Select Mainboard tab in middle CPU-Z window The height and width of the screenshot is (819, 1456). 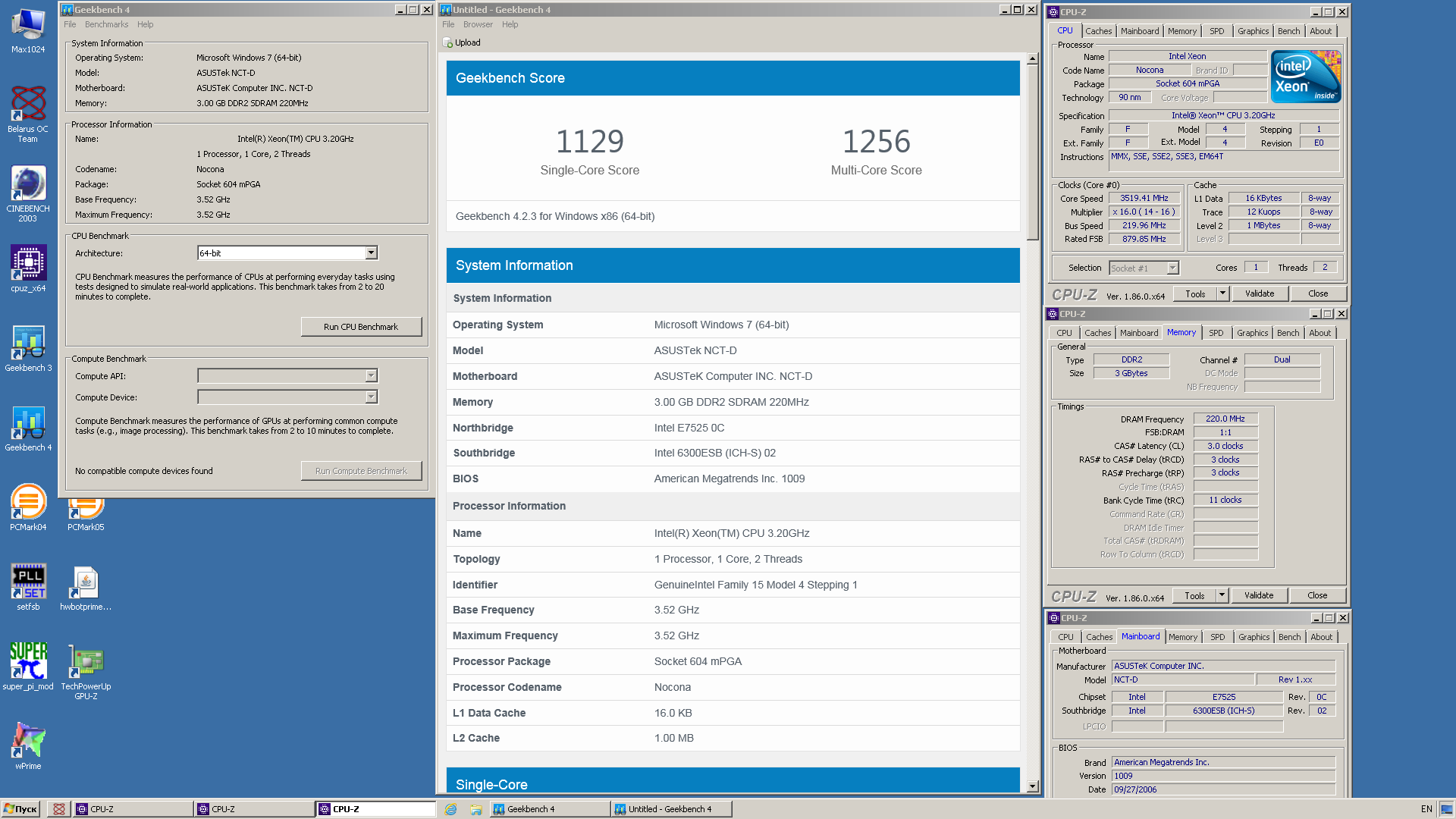coord(1139,333)
